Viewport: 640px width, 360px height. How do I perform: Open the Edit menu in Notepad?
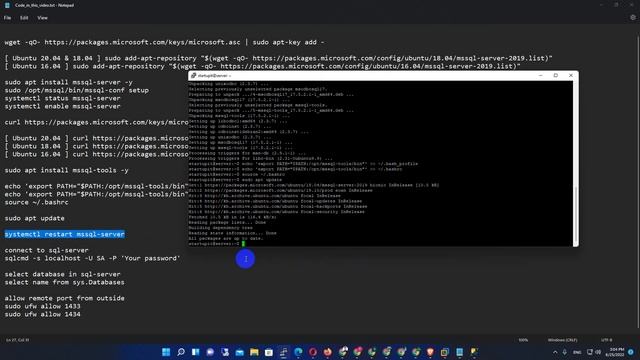coord(24,18)
